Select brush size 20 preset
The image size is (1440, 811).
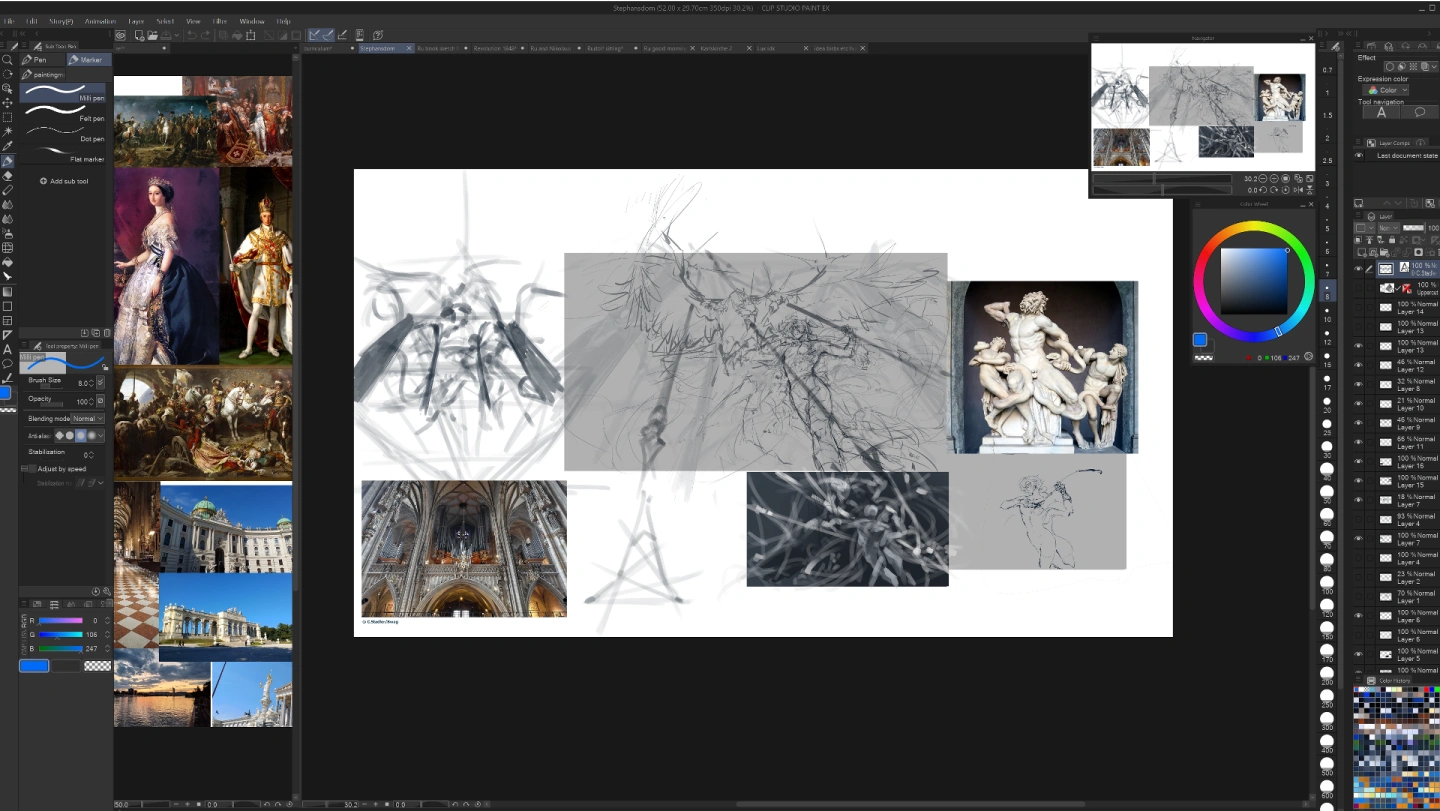1327,402
